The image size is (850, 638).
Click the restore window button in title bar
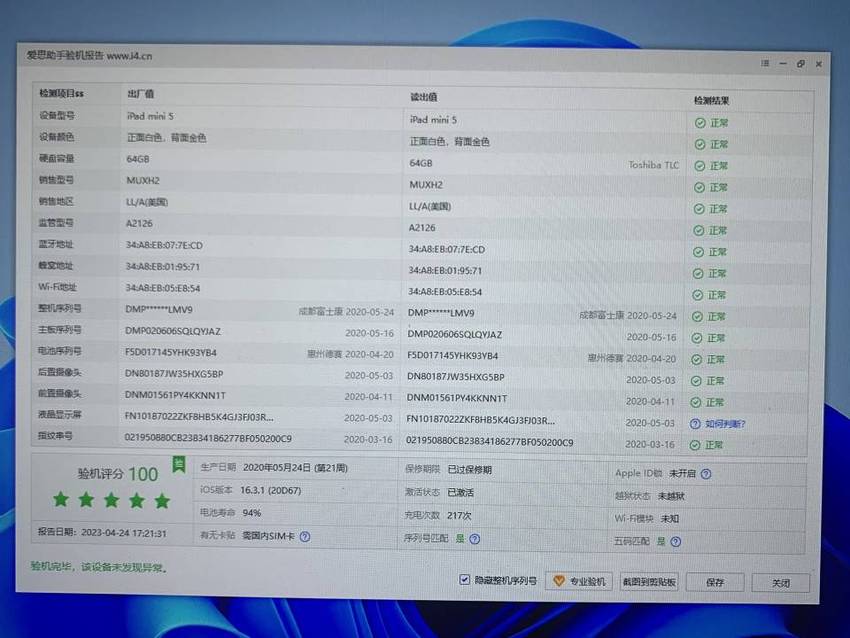click(801, 64)
